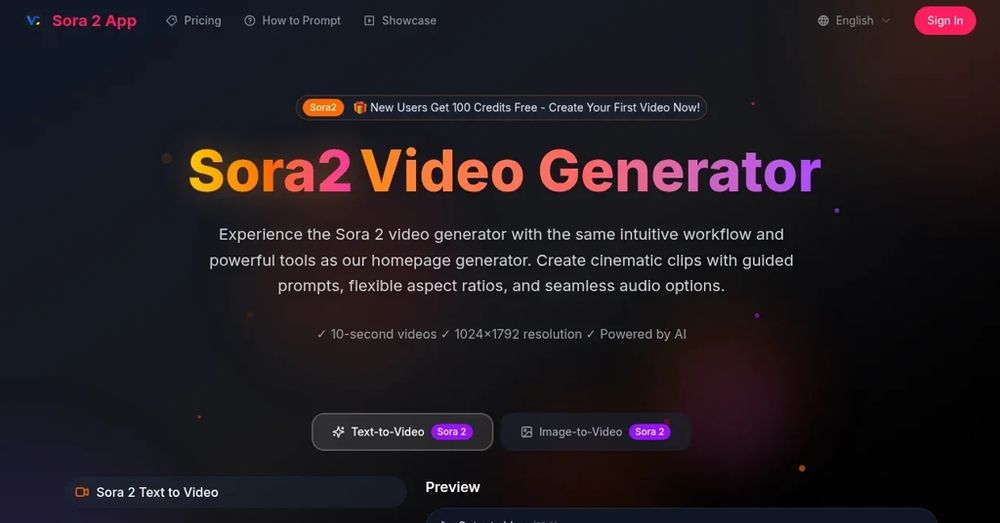Screen dimensions: 1000x523
Task: Open the Showcase page
Action: click(400, 21)
